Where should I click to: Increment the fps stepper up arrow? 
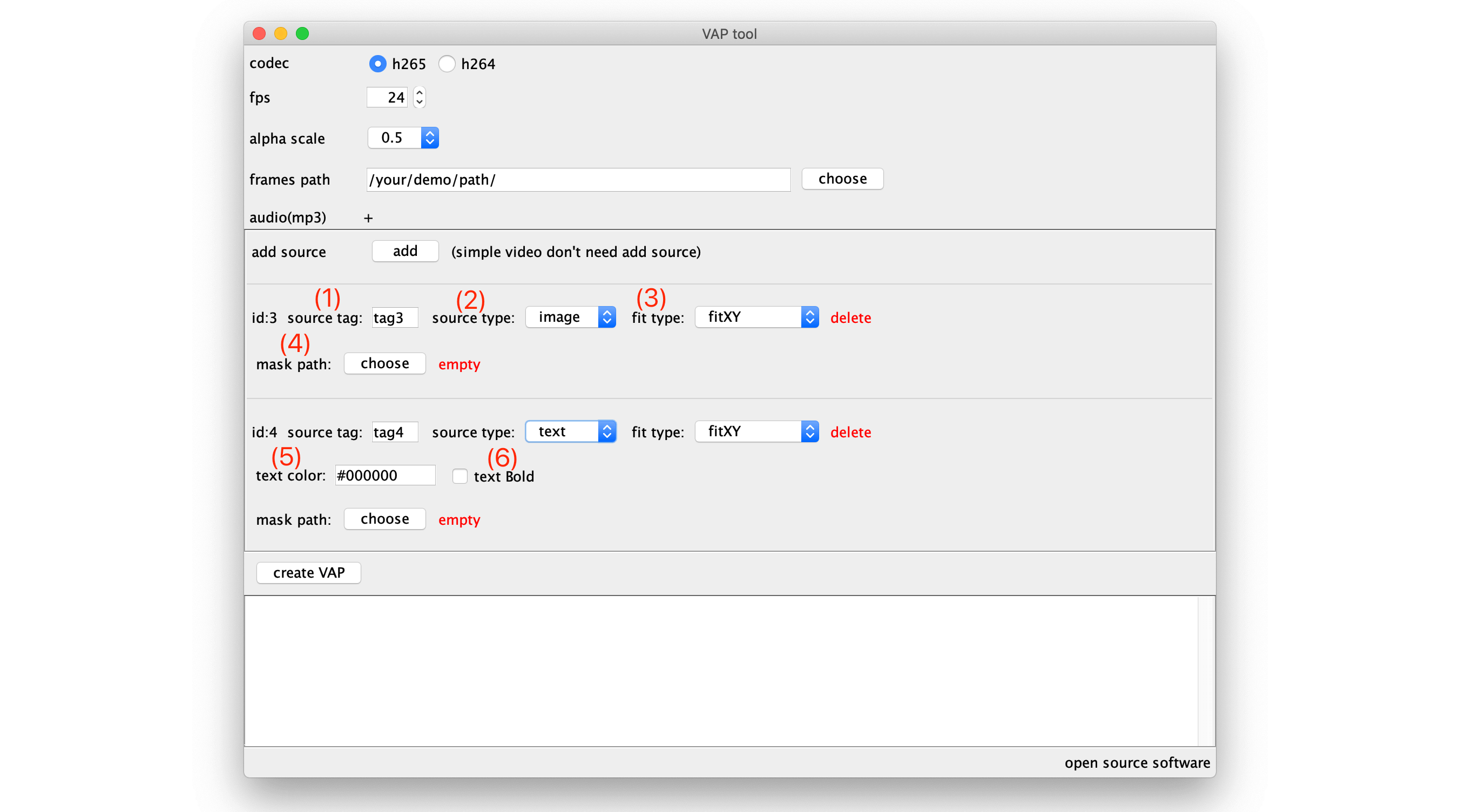420,92
